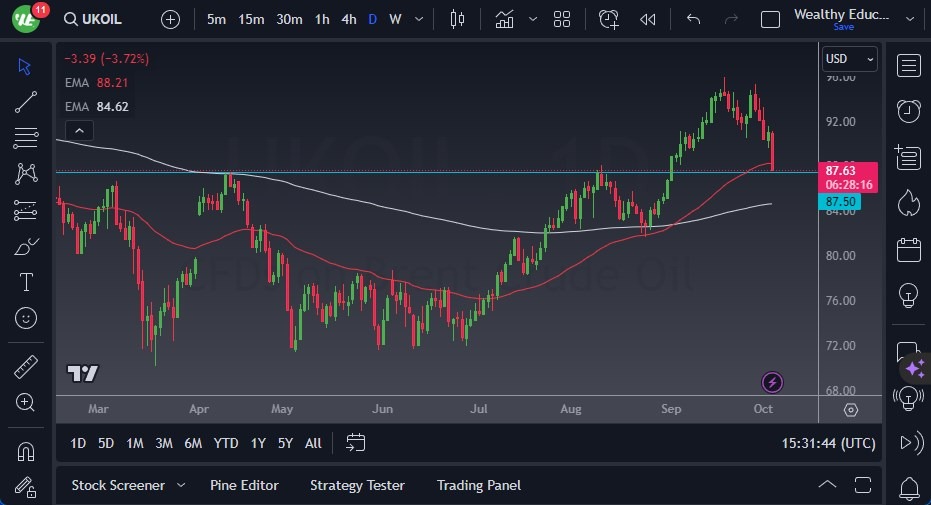Open the Alerts clock icon
Viewport: 931px width, 505px height.
[908, 111]
